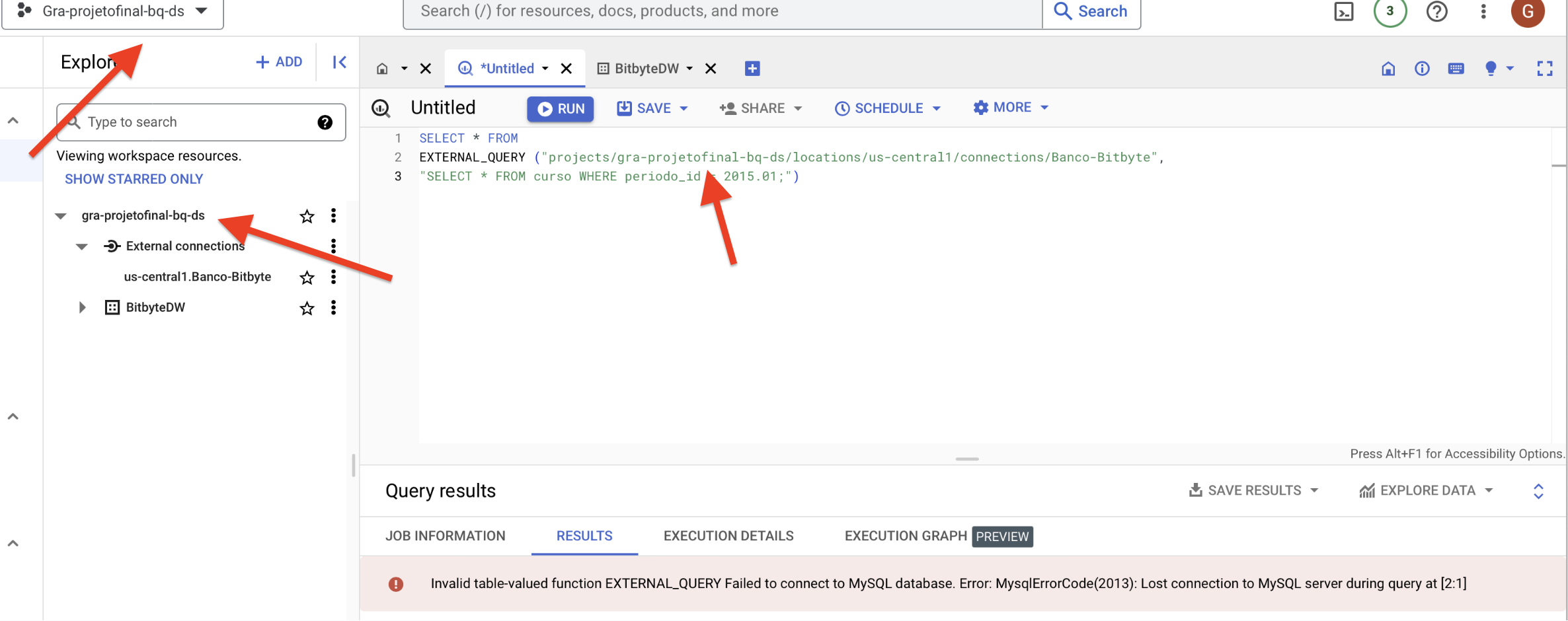Open actions menu for gra-projetofinal-bq-ds
The height and width of the screenshot is (621, 1568).
333,216
